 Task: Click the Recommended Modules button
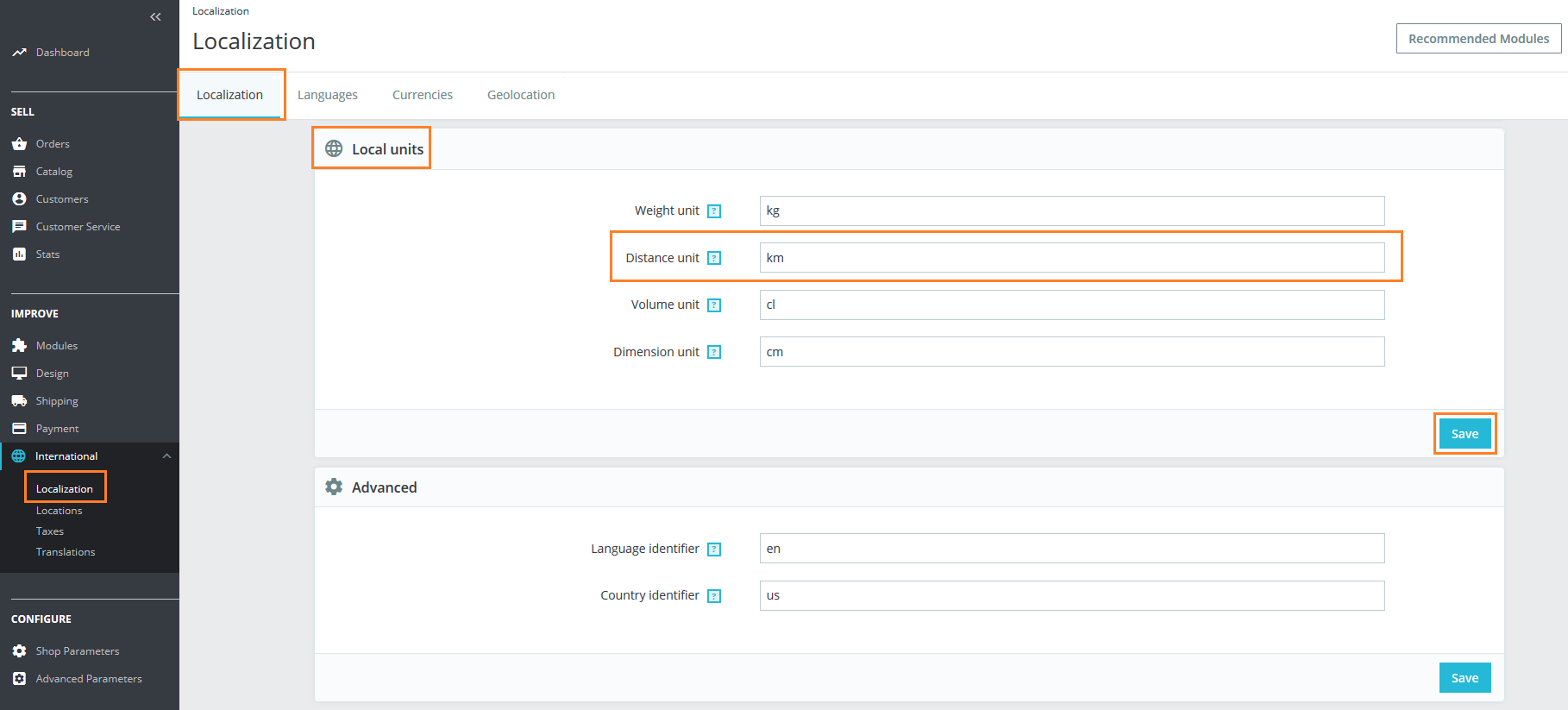point(1478,39)
